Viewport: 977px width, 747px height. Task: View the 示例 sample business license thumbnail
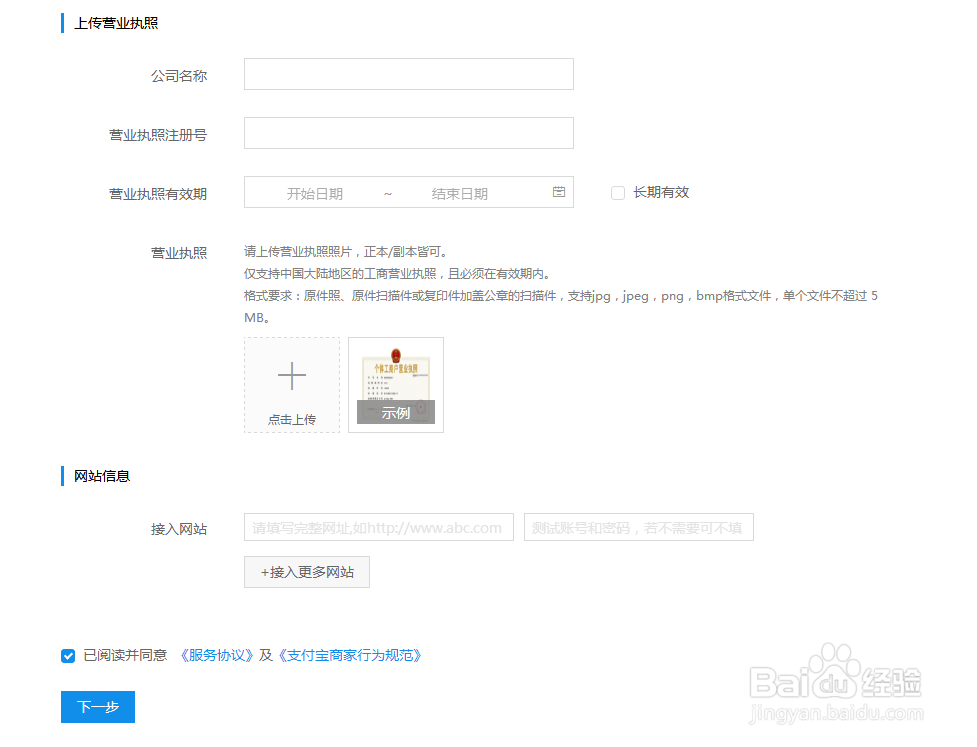tap(395, 384)
